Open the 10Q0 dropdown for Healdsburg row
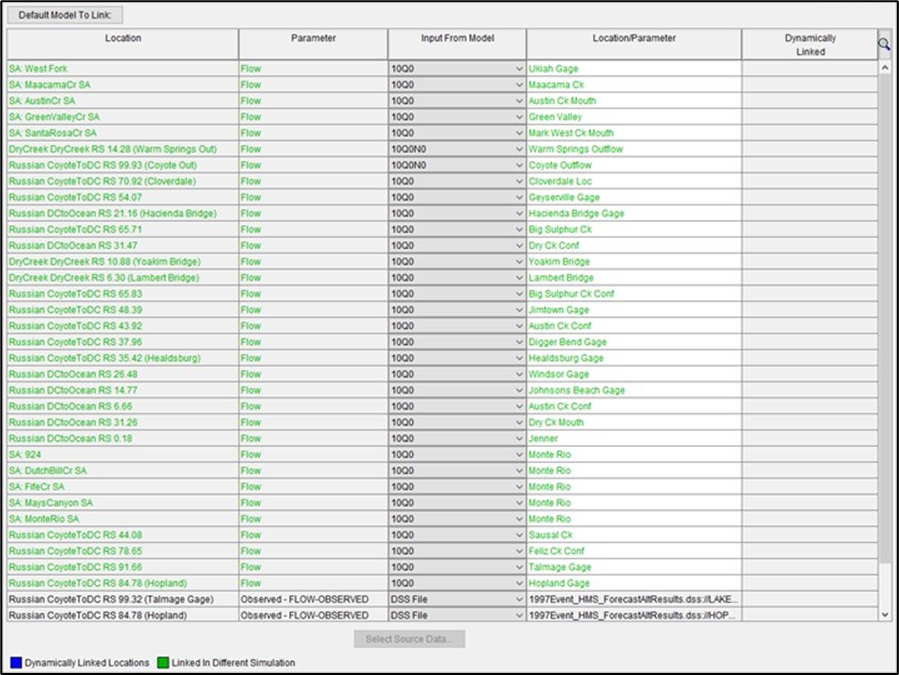Screen dimensions: 899x675 tap(517, 358)
